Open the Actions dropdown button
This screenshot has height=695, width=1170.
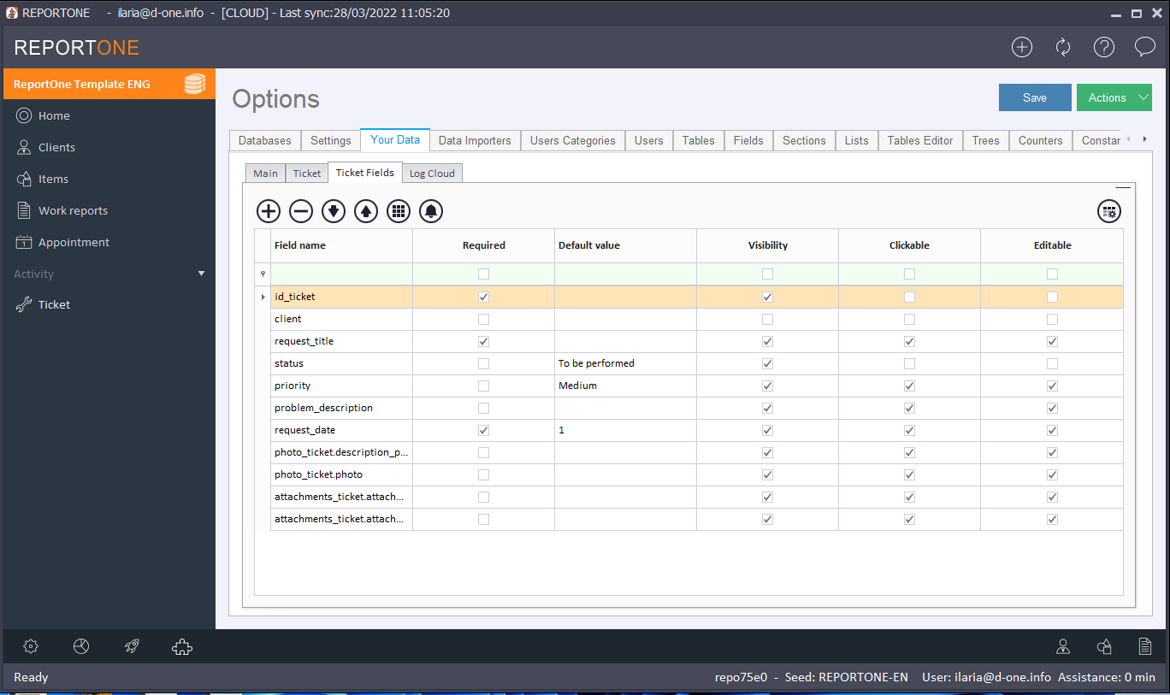tap(1114, 97)
